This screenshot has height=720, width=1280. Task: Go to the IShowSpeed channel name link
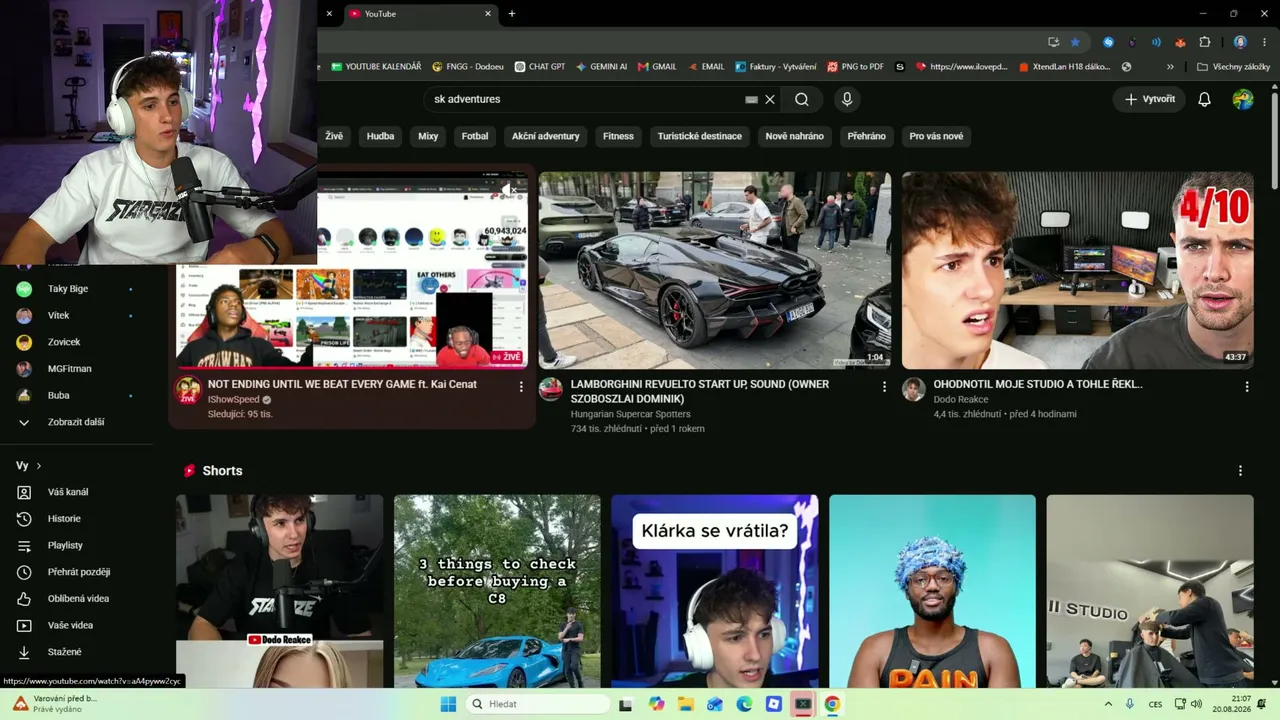tap(234, 399)
